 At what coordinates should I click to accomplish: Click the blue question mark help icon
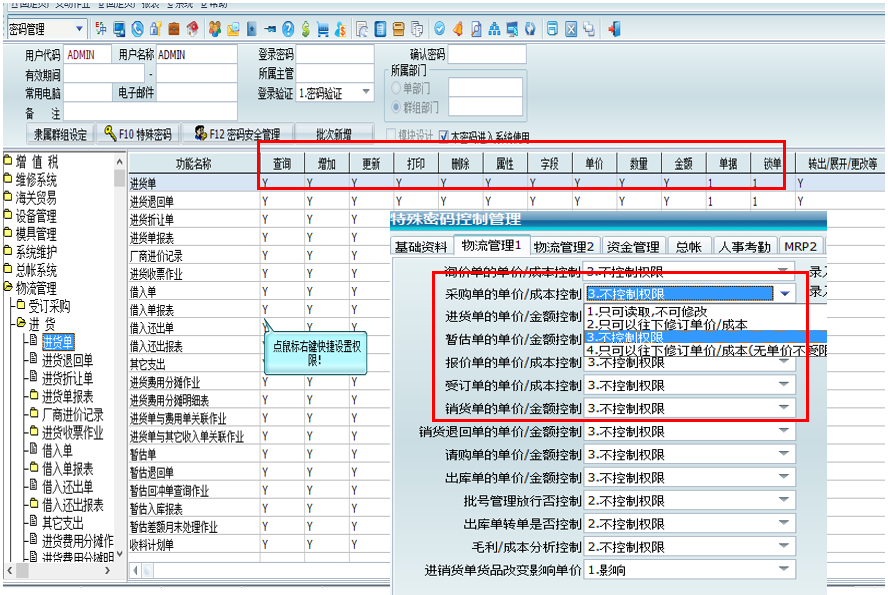(288, 28)
